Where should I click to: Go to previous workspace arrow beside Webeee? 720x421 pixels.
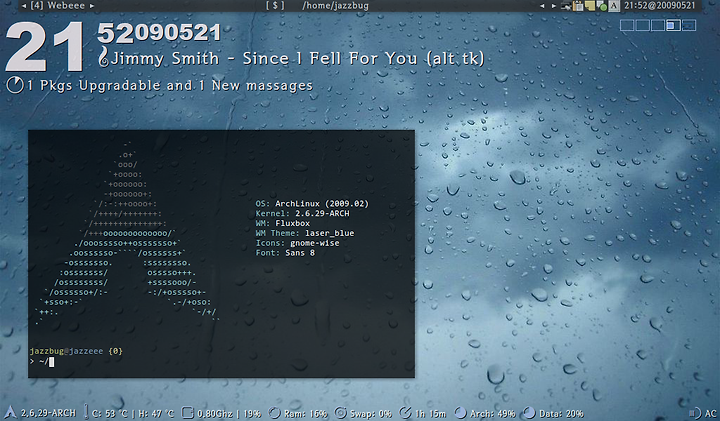point(24,6)
